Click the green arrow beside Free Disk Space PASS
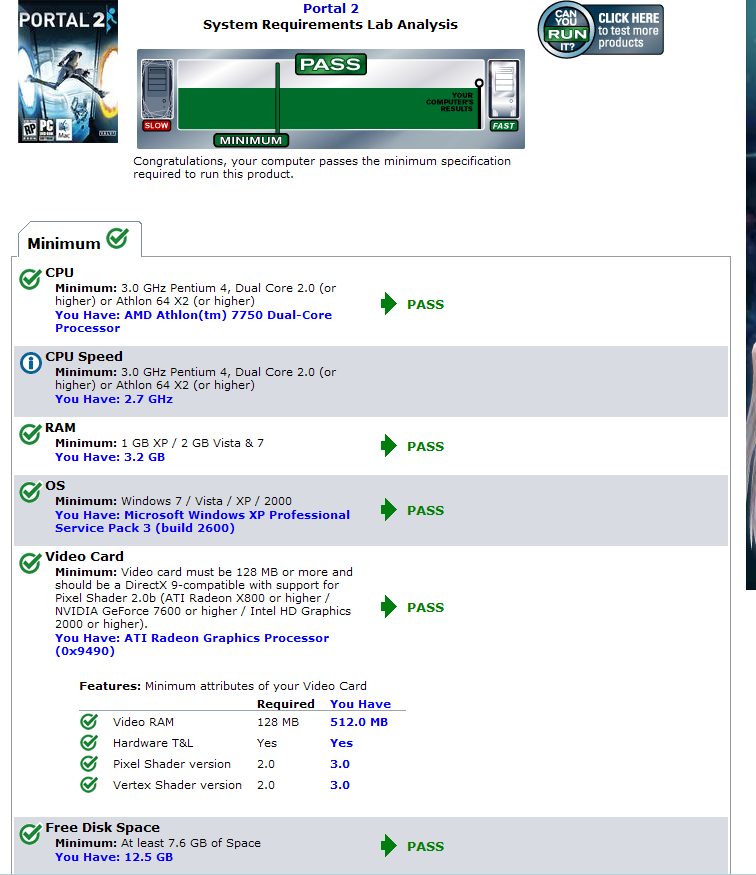 (388, 846)
